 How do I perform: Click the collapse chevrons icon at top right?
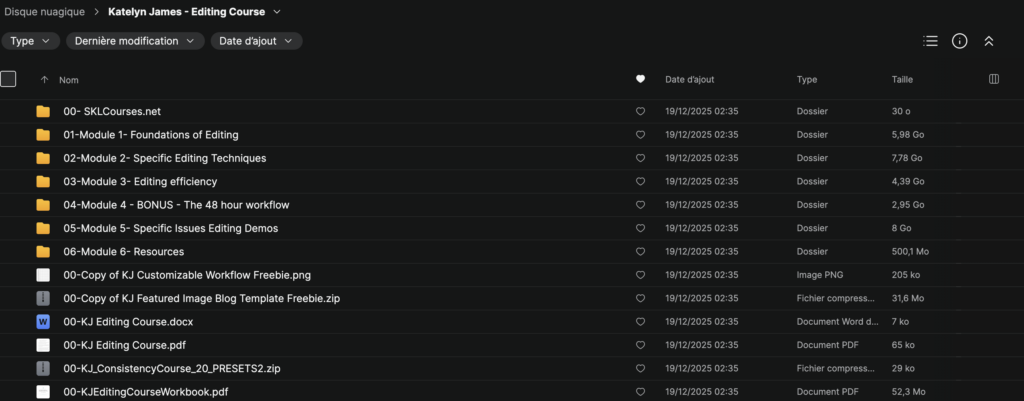(x=988, y=41)
